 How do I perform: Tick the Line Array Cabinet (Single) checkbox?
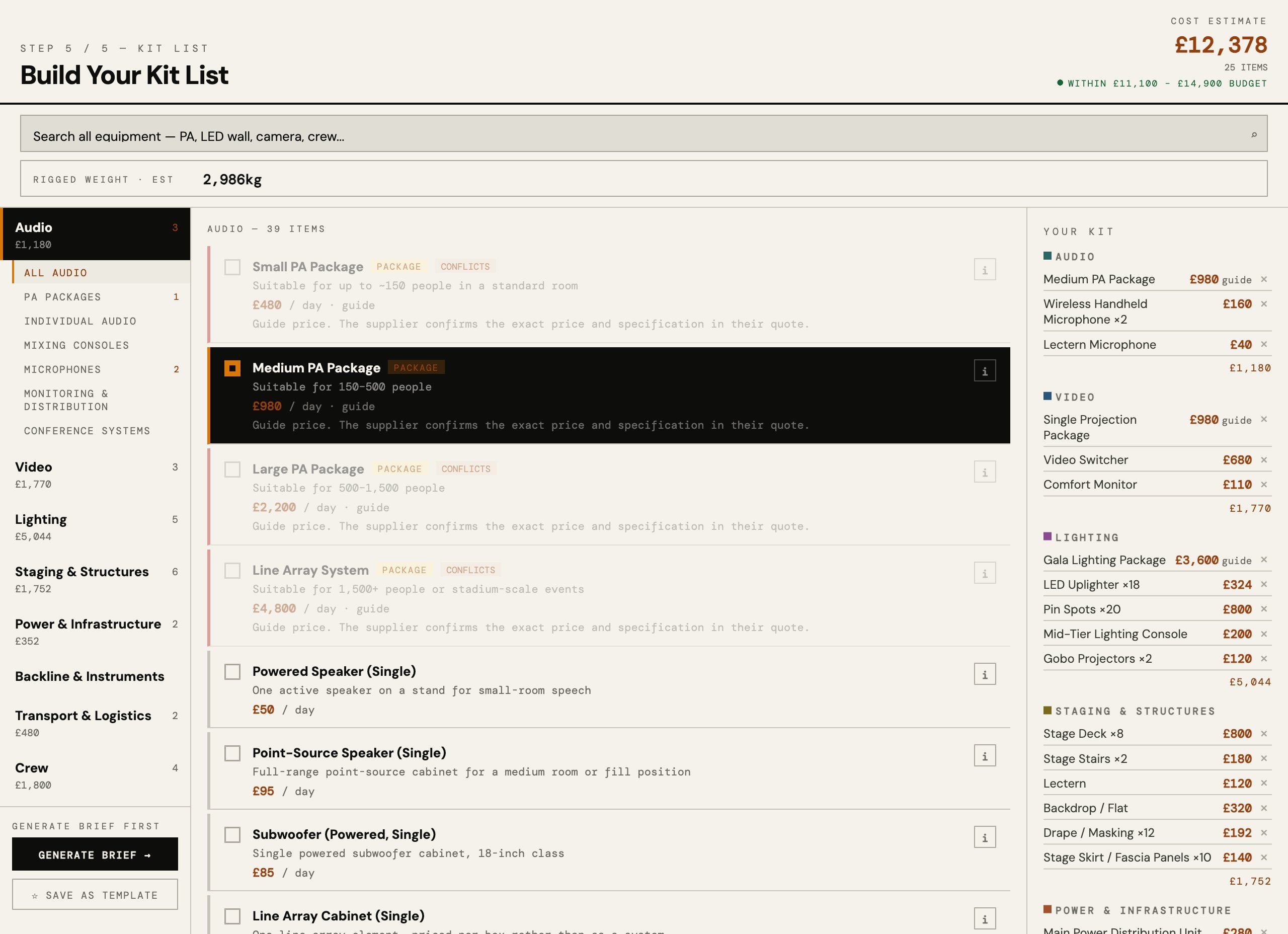[232, 916]
